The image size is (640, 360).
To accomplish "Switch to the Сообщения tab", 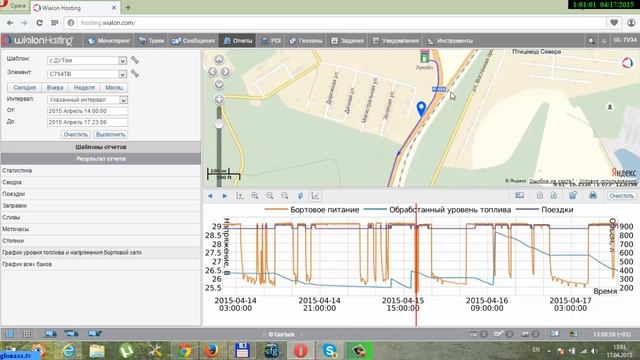I will (193, 40).
